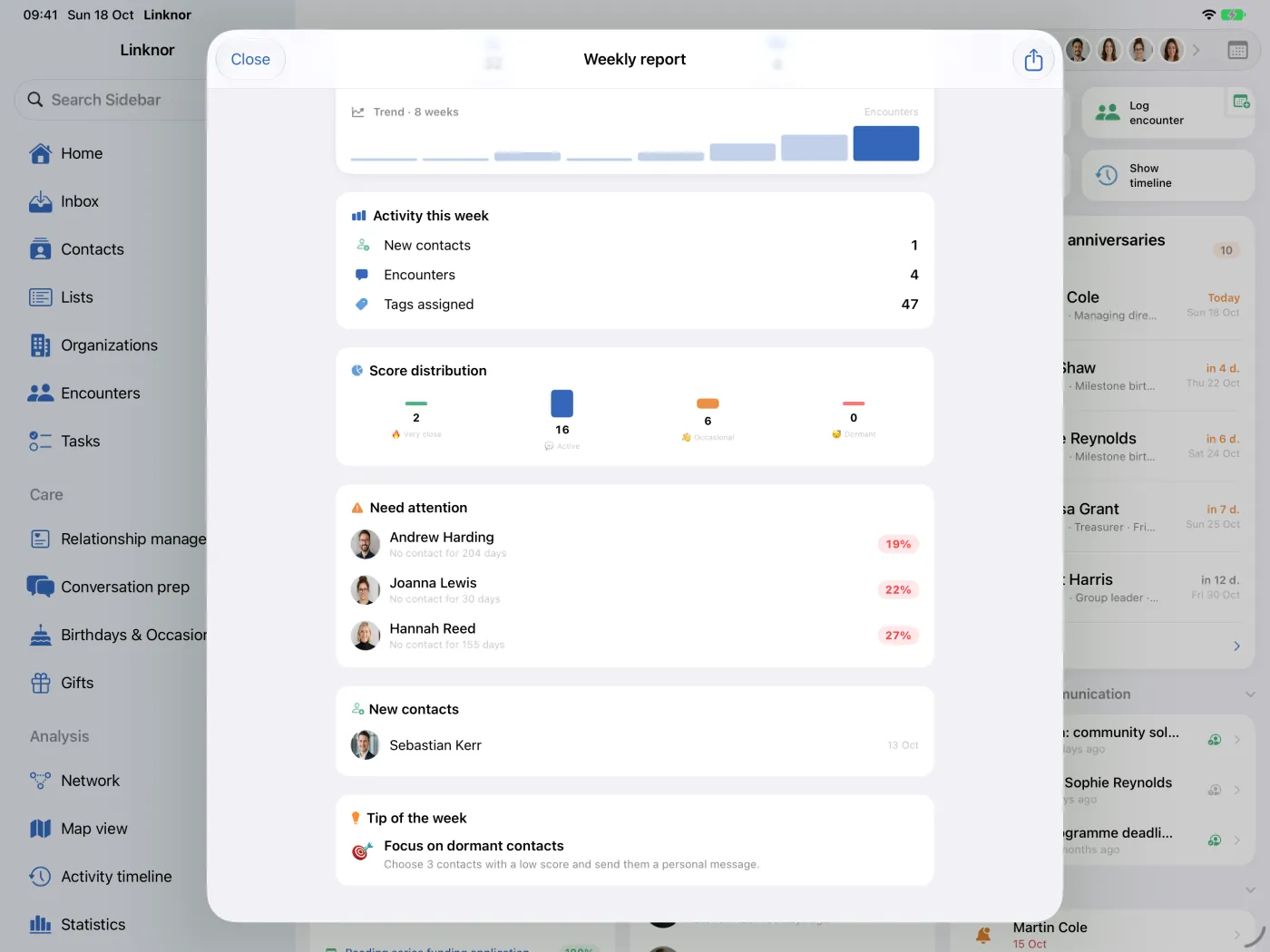Click the Wi-Fi status icon
This screenshot has height=952, width=1270.
tap(1208, 15)
